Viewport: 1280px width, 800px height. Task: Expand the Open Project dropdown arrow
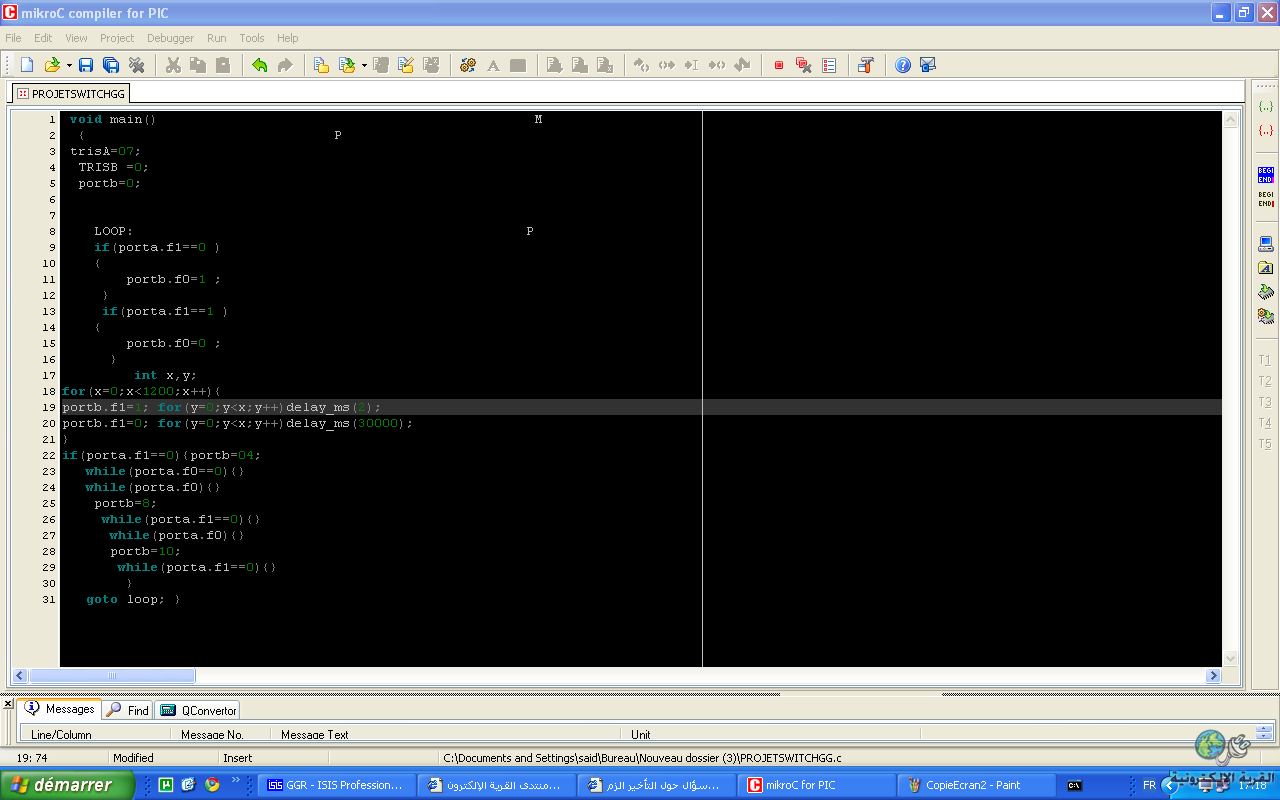(364, 65)
